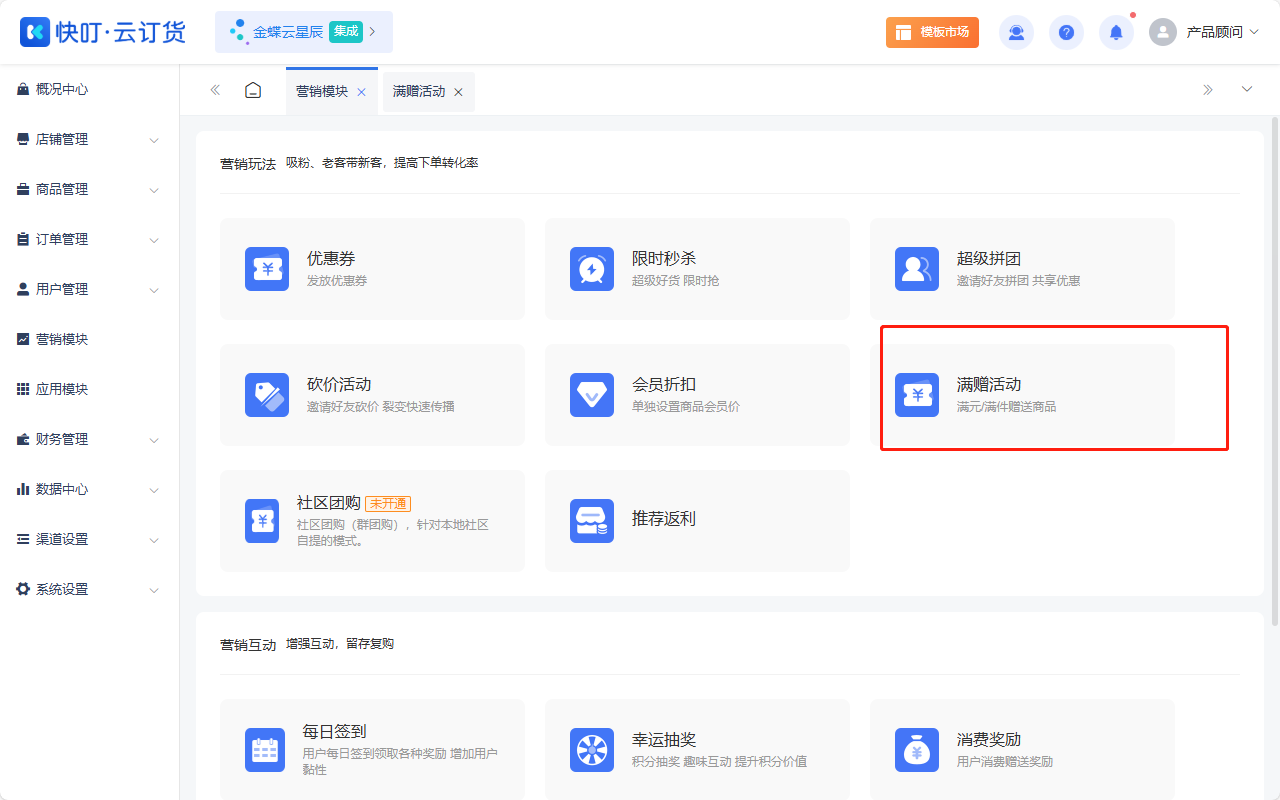Click the 店铺管理 sidebar icon
This screenshot has height=800, width=1280.
(23, 139)
